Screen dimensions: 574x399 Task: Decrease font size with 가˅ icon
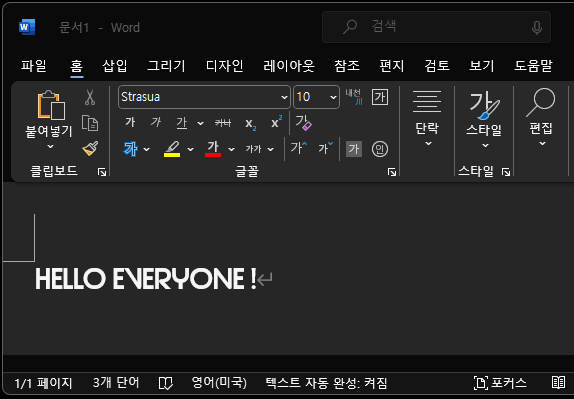coord(325,148)
